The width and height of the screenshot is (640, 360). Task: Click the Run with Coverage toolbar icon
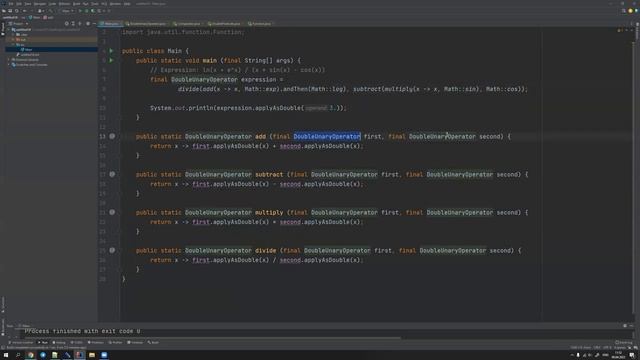click(93, 11)
